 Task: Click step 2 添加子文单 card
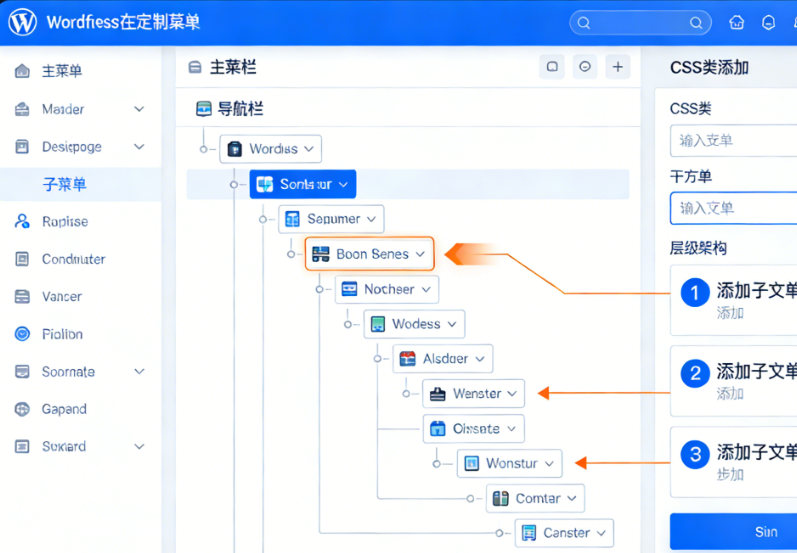(733, 381)
